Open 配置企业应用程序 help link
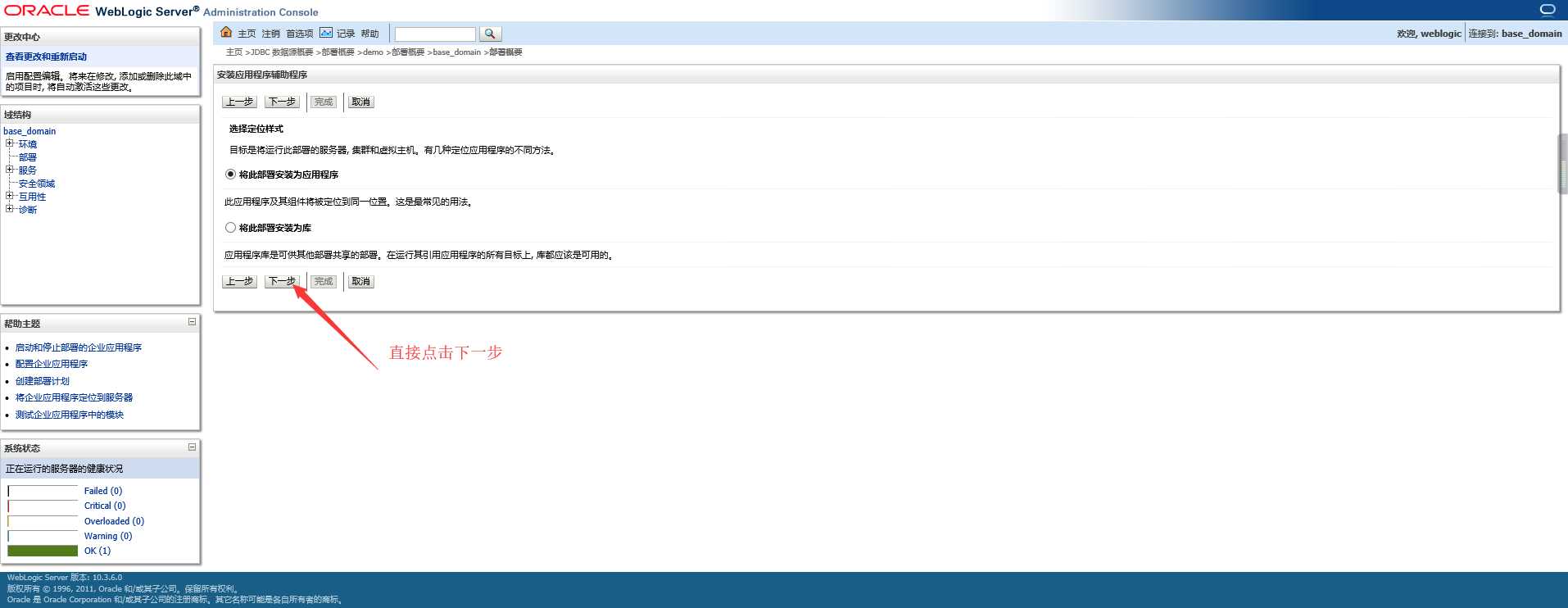 point(52,364)
